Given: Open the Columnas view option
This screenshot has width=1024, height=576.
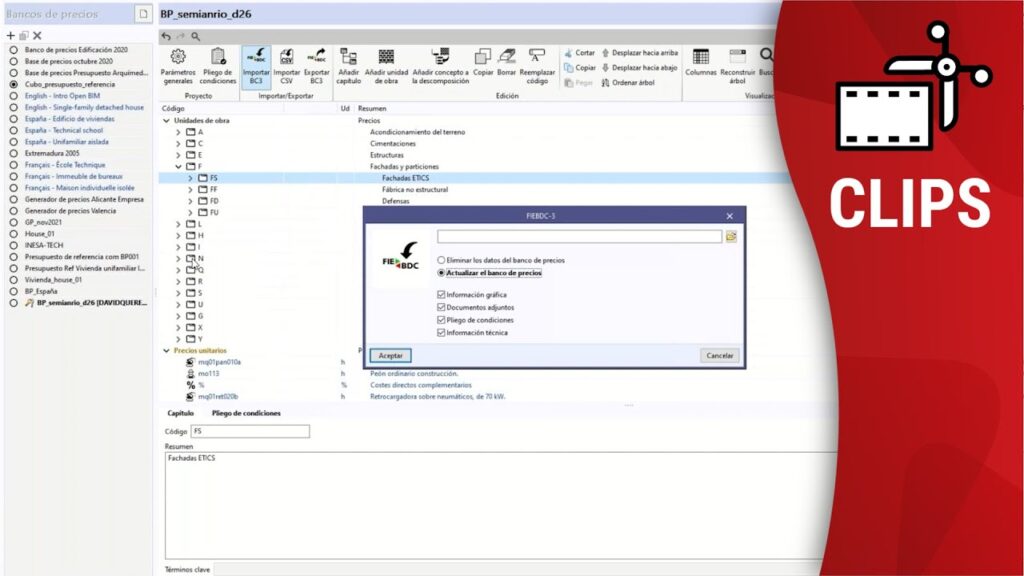Looking at the screenshot, I should click(701, 58).
